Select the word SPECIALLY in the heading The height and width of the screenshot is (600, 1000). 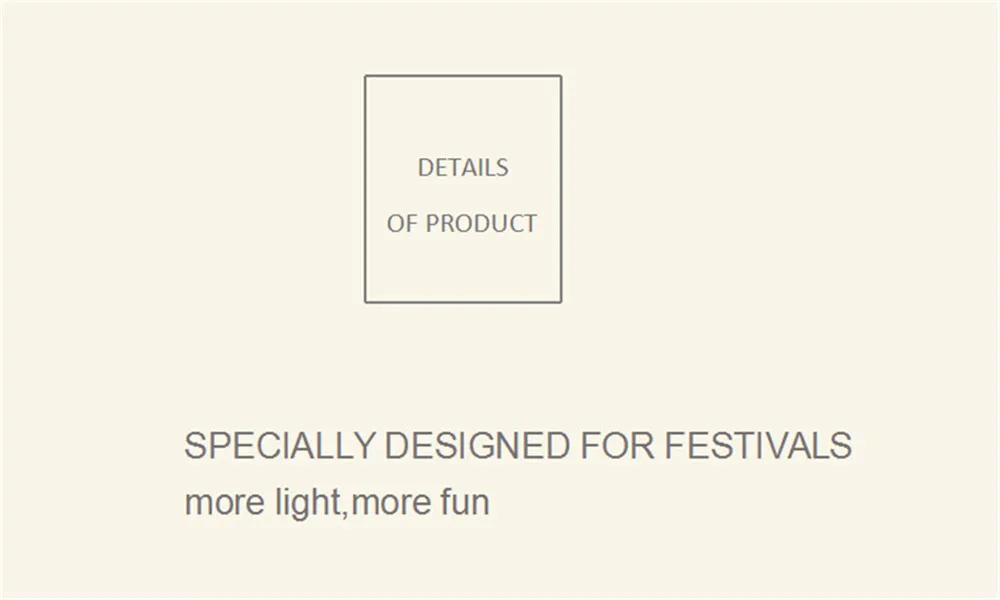point(280,445)
